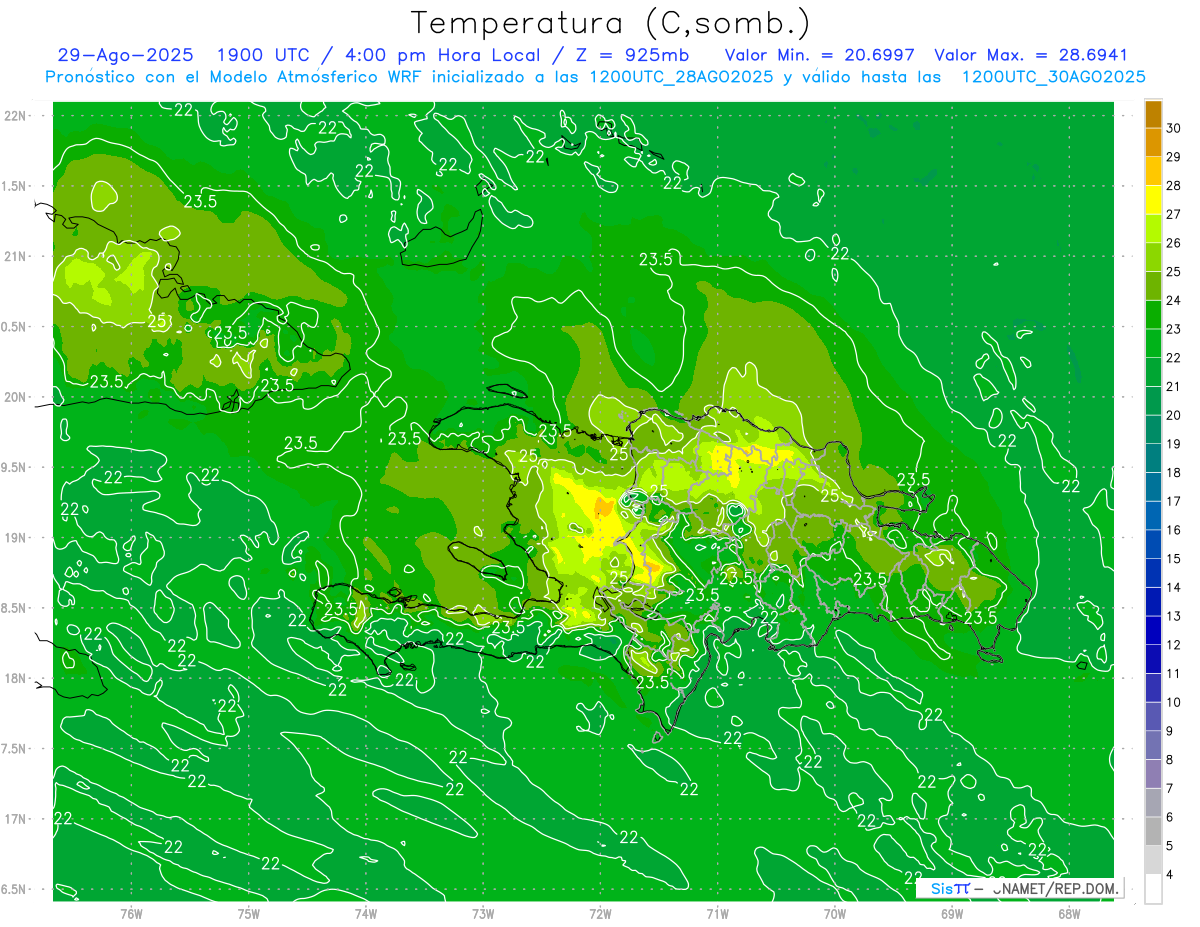1200x927 pixels.
Task: Select the "29-Ago-2025" forecast date text
Action: (x=126, y=56)
